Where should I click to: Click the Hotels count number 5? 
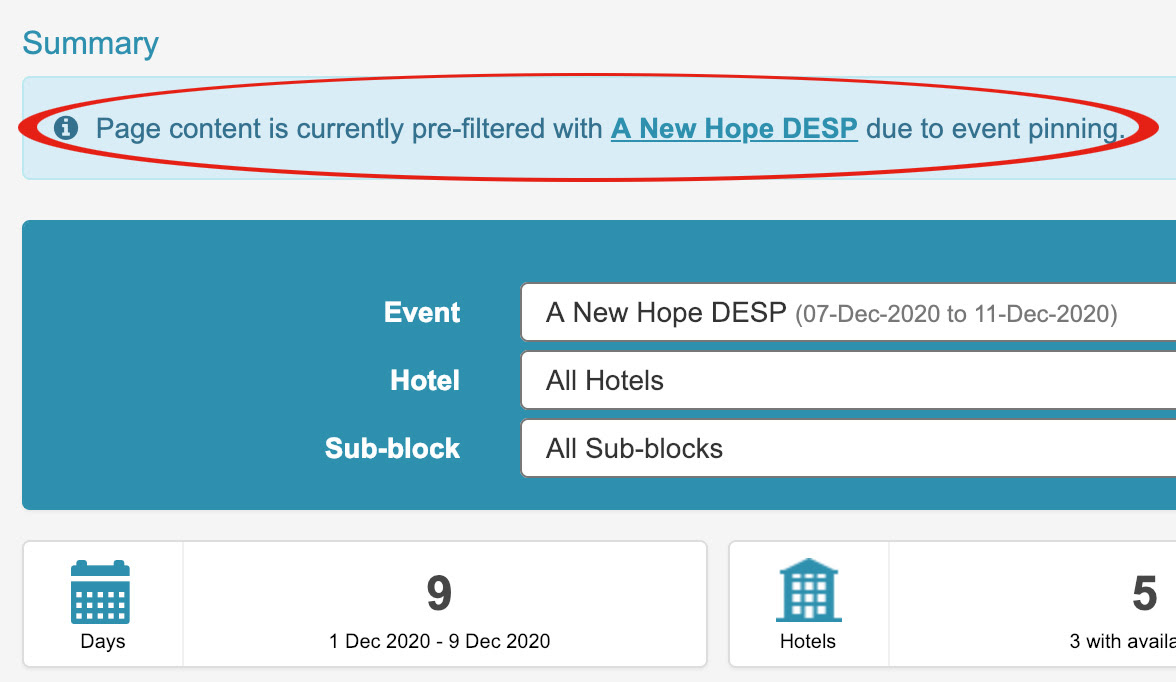pos(1144,593)
